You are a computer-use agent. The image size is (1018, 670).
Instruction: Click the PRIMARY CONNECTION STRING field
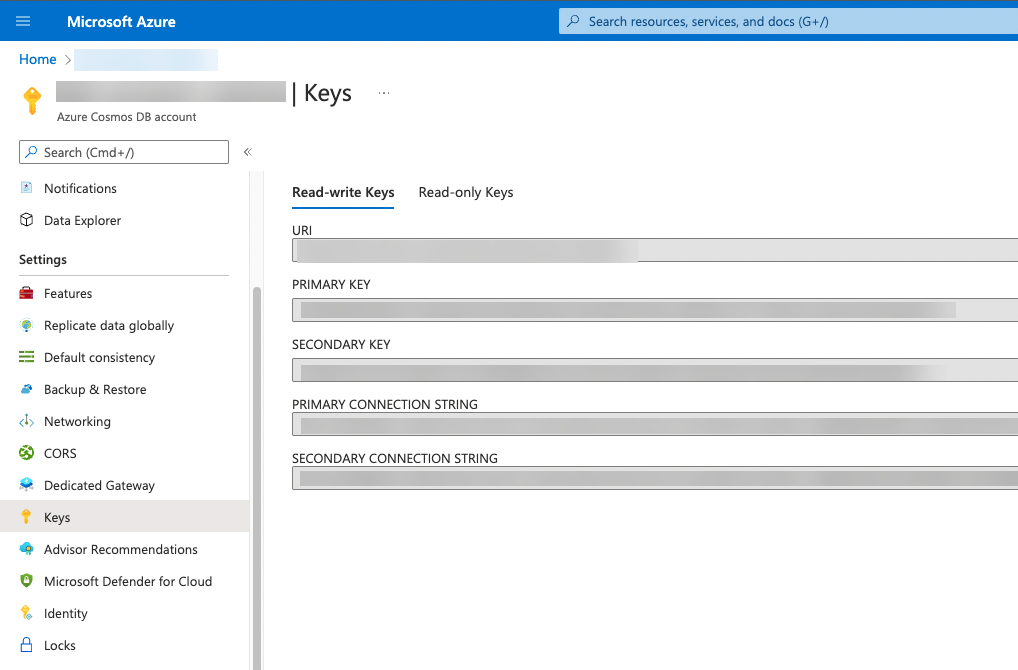[x=655, y=424]
